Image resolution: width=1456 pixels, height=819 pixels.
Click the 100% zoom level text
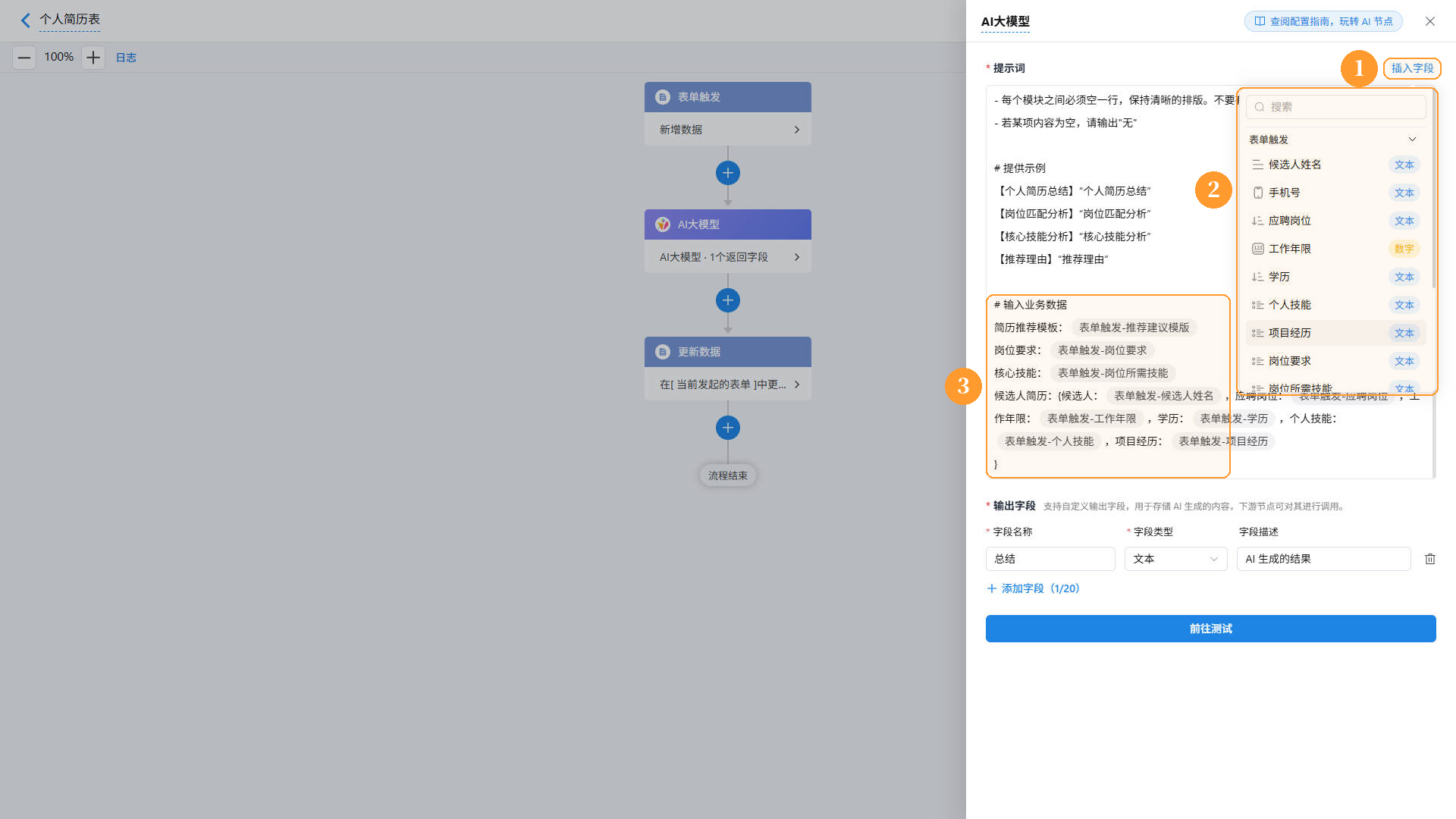point(59,57)
